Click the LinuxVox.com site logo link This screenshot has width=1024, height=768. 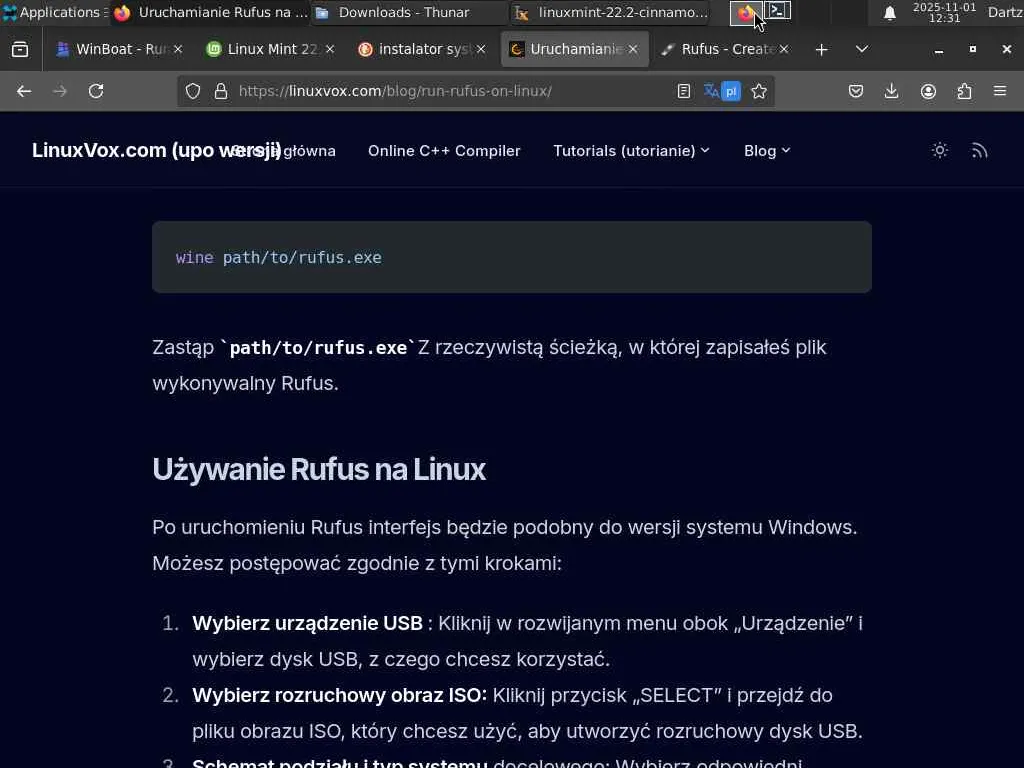tap(156, 150)
